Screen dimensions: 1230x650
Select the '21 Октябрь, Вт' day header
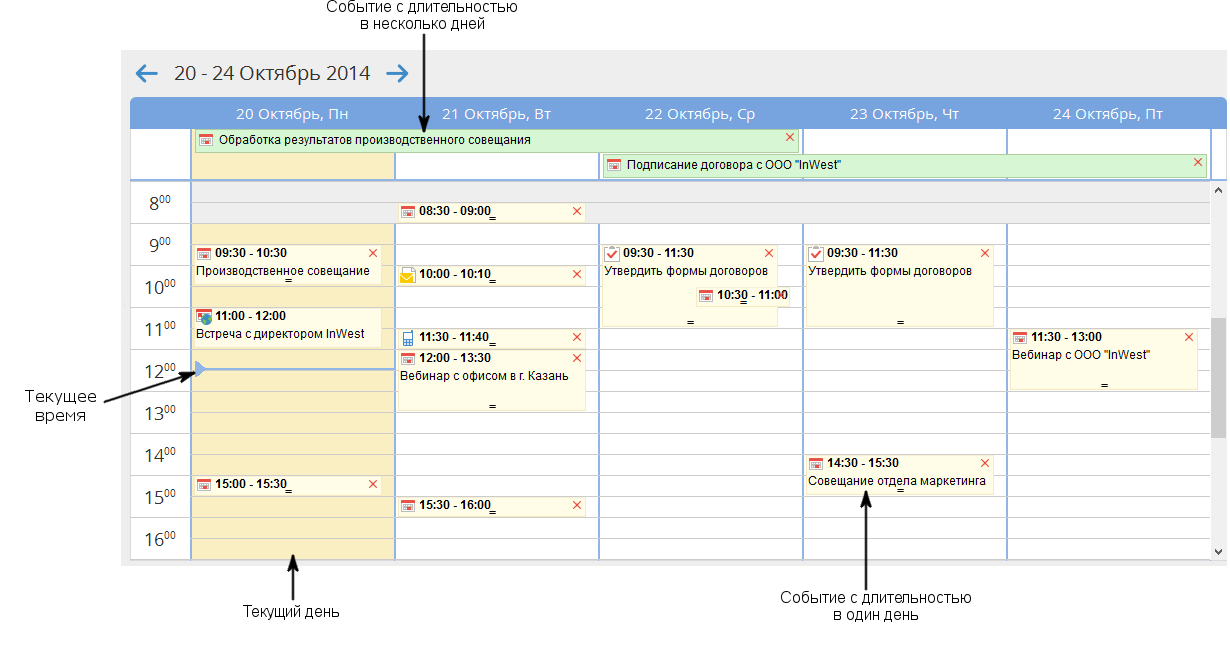(497, 114)
